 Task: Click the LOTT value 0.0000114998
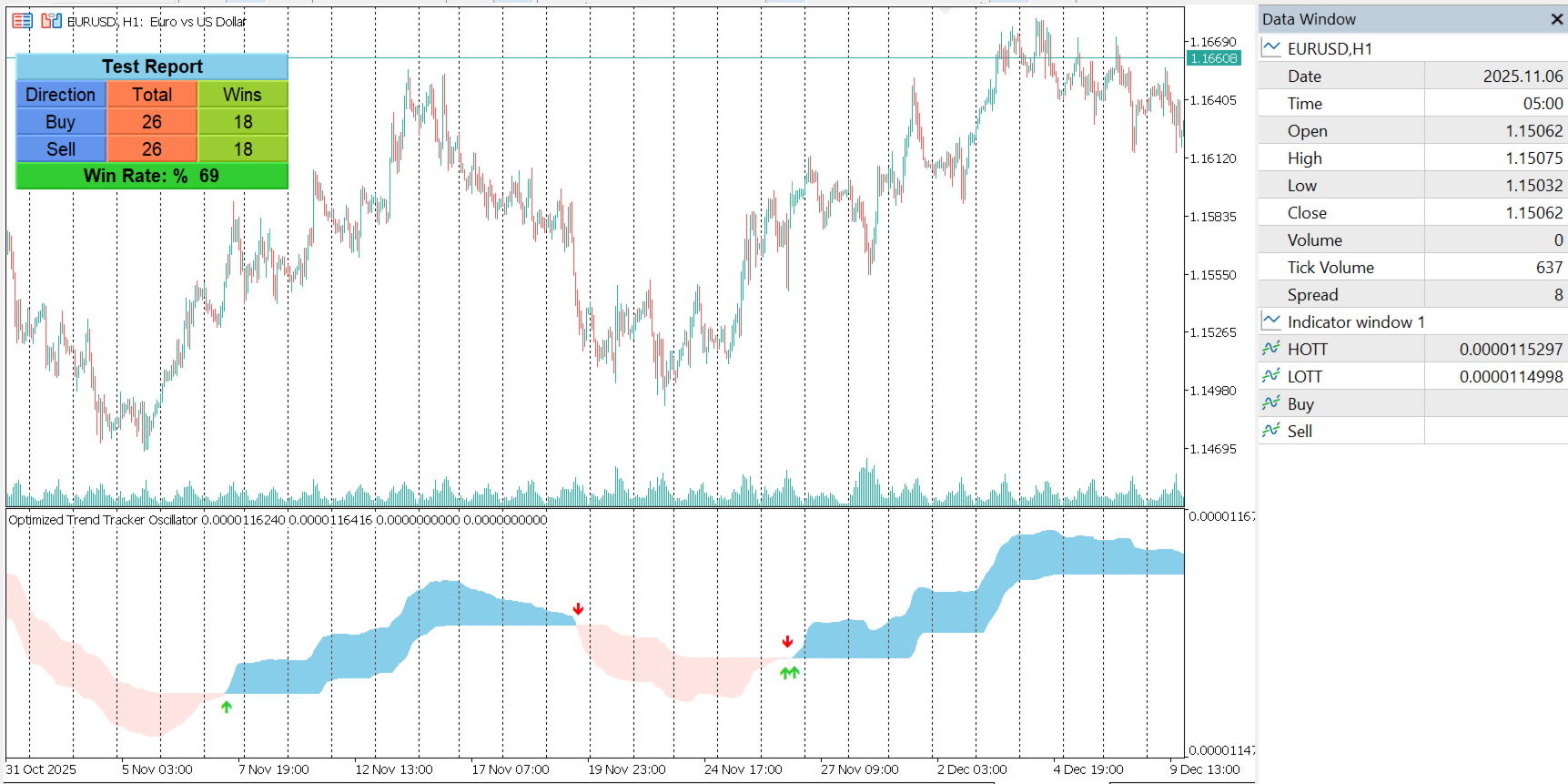point(1511,377)
